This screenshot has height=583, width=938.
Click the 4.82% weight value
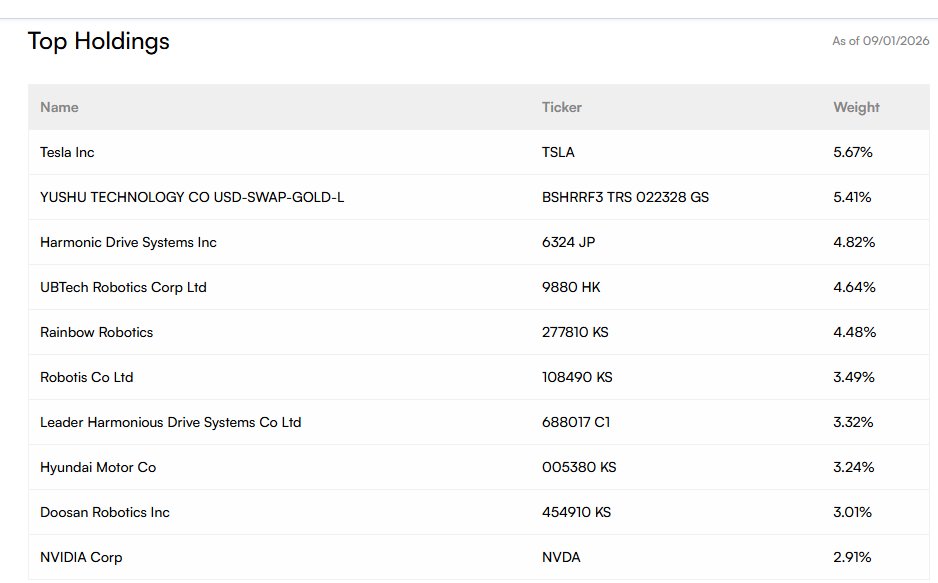pyautogui.click(x=854, y=242)
